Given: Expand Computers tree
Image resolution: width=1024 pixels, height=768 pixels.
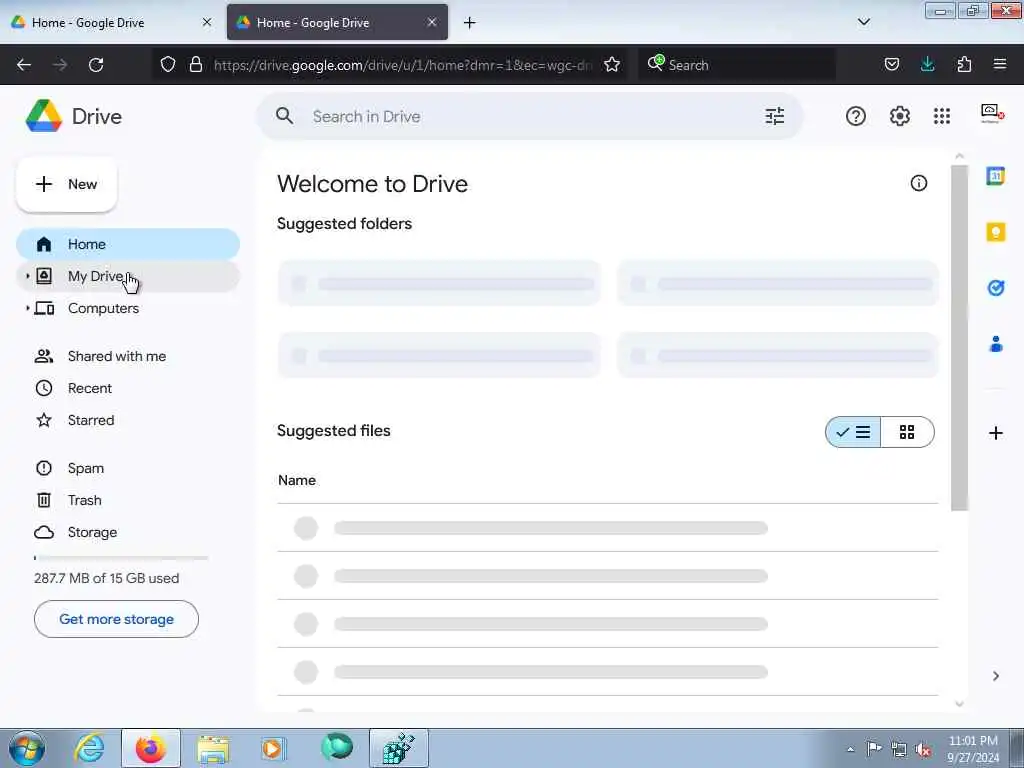Looking at the screenshot, I should (x=27, y=308).
